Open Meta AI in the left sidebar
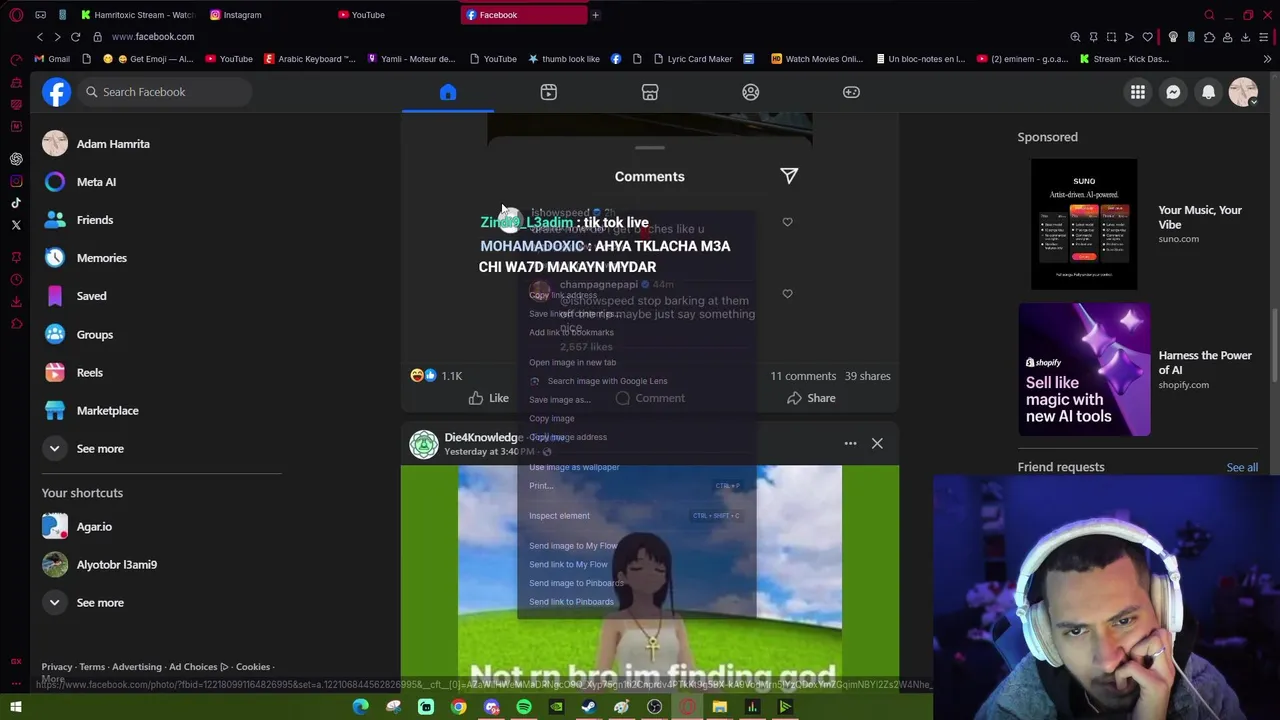The image size is (1280, 720). click(162, 182)
